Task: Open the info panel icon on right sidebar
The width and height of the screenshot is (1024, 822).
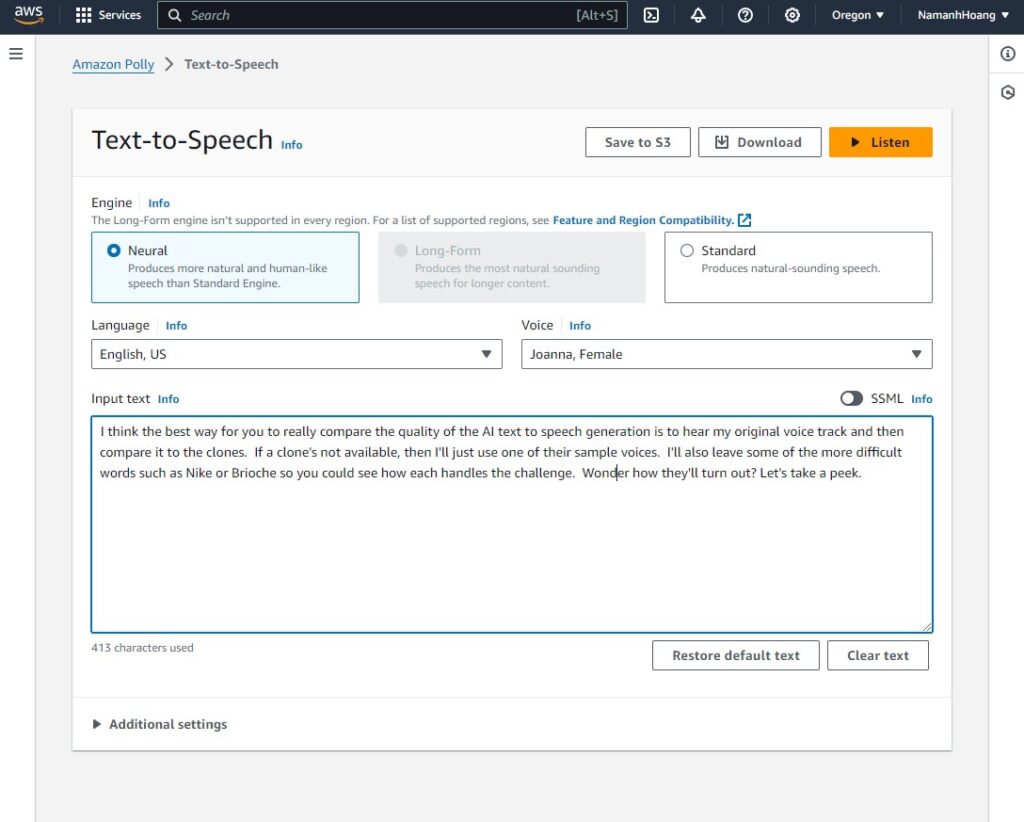Action: click(x=1008, y=54)
